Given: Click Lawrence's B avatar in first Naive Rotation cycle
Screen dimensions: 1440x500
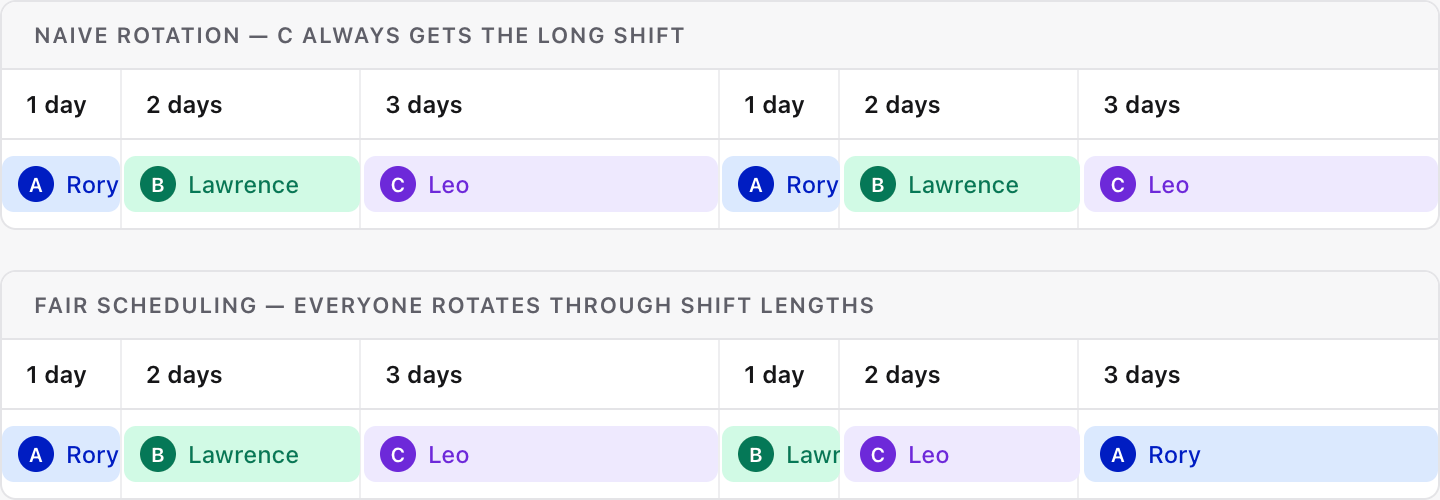Looking at the screenshot, I should 157,185.
